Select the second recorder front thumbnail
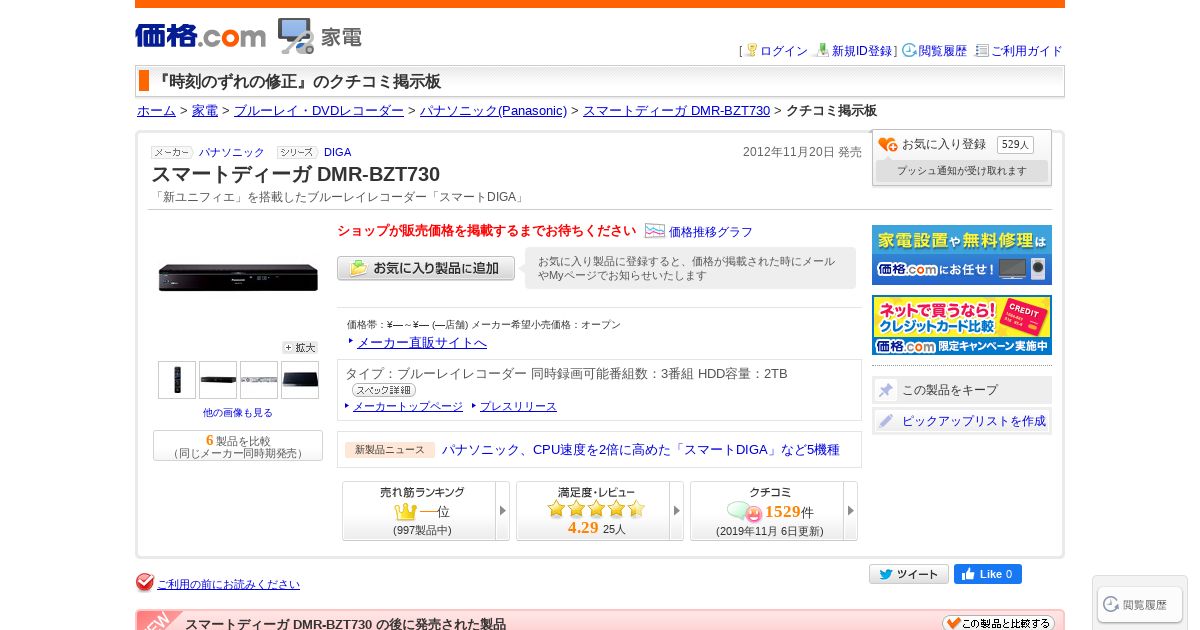 point(218,380)
